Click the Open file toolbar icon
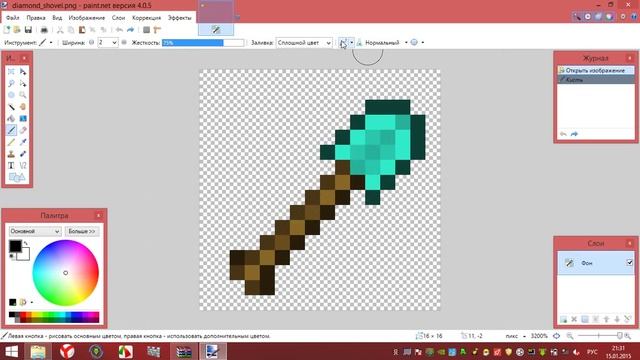This screenshot has width=640, height=360. [17, 30]
